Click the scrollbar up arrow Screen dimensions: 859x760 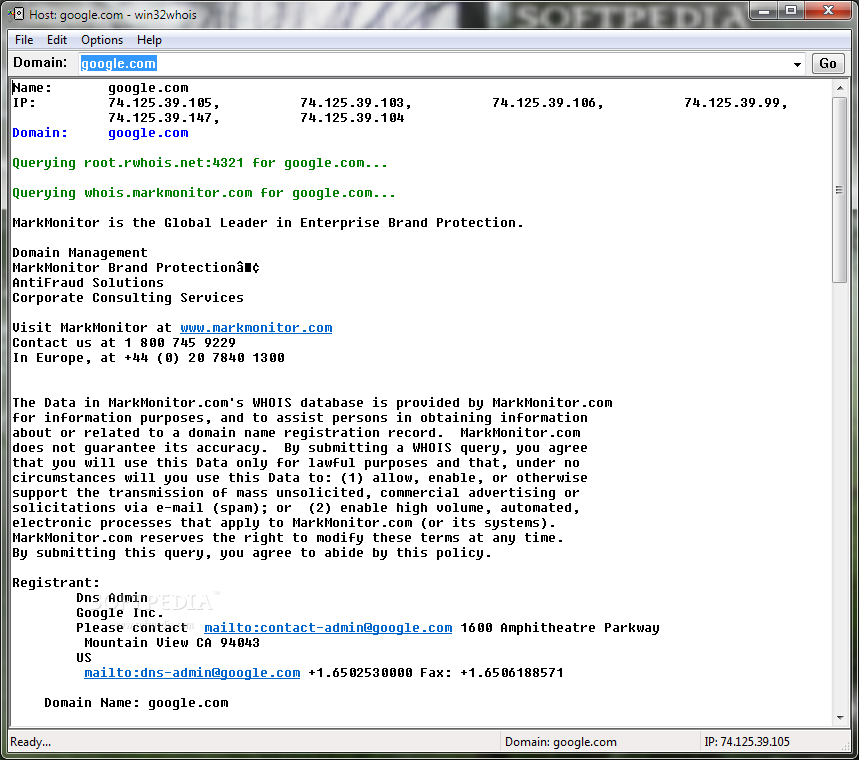coord(840,88)
